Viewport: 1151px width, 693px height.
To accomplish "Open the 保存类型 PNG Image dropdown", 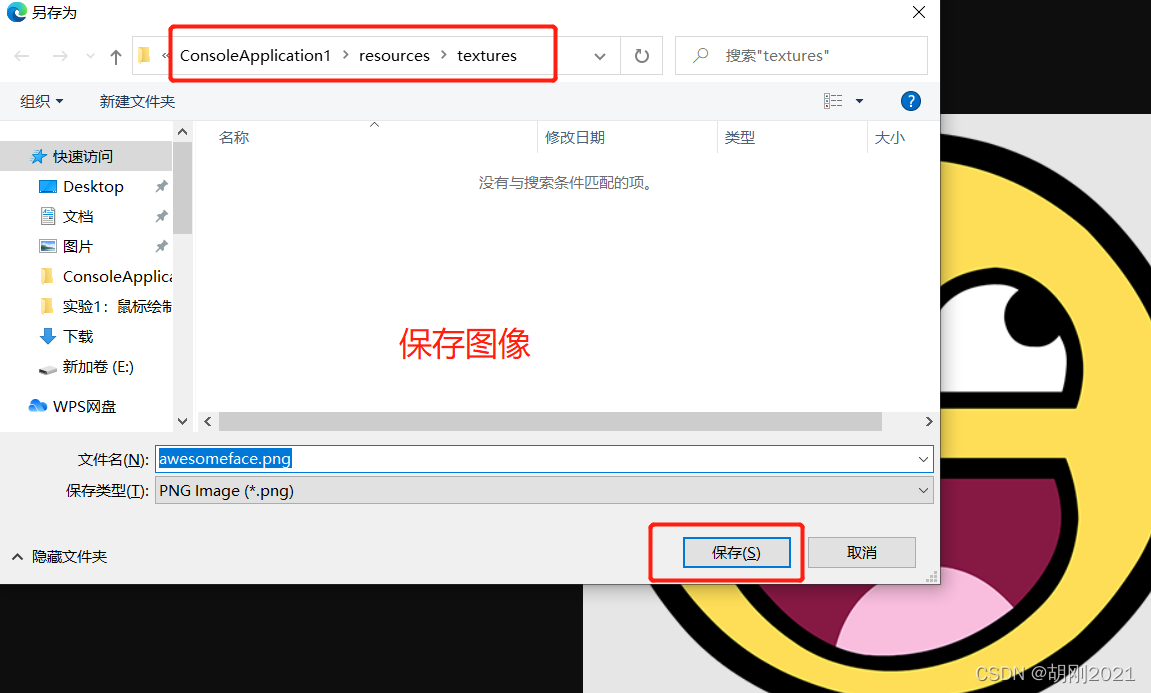I will pos(921,490).
